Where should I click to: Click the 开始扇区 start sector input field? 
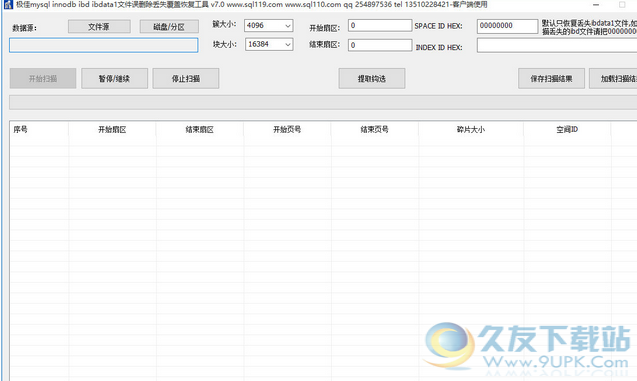(x=380, y=26)
